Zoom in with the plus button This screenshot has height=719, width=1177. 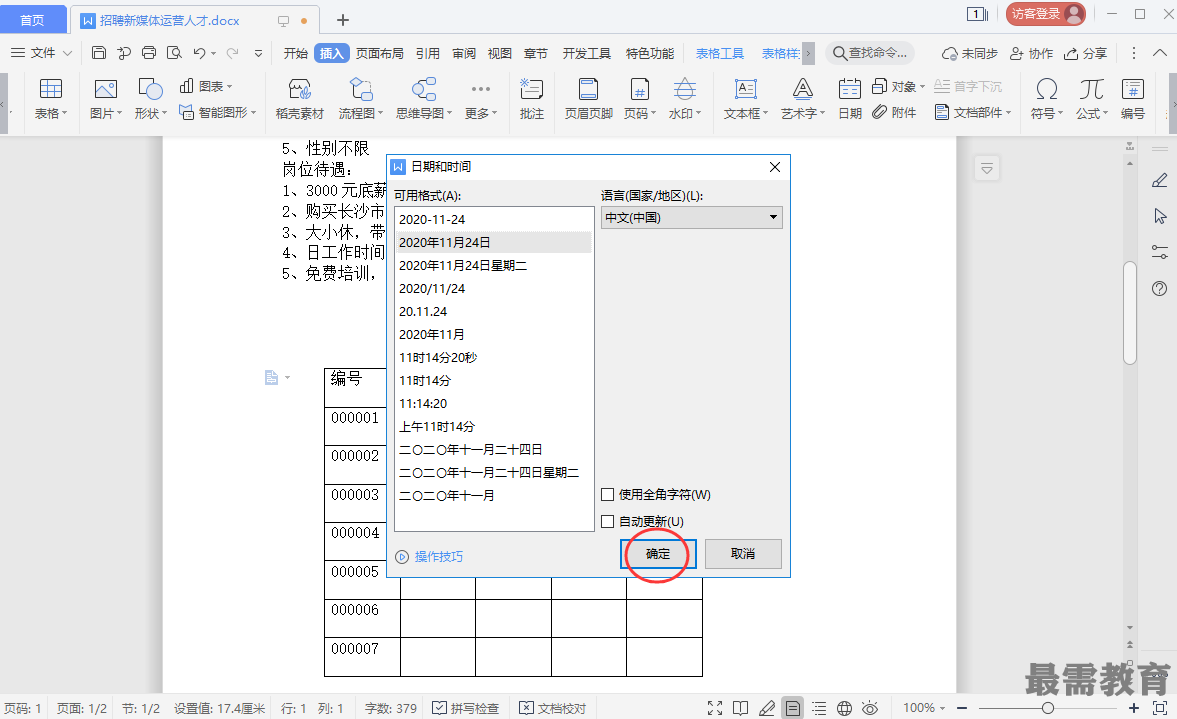coord(1133,708)
